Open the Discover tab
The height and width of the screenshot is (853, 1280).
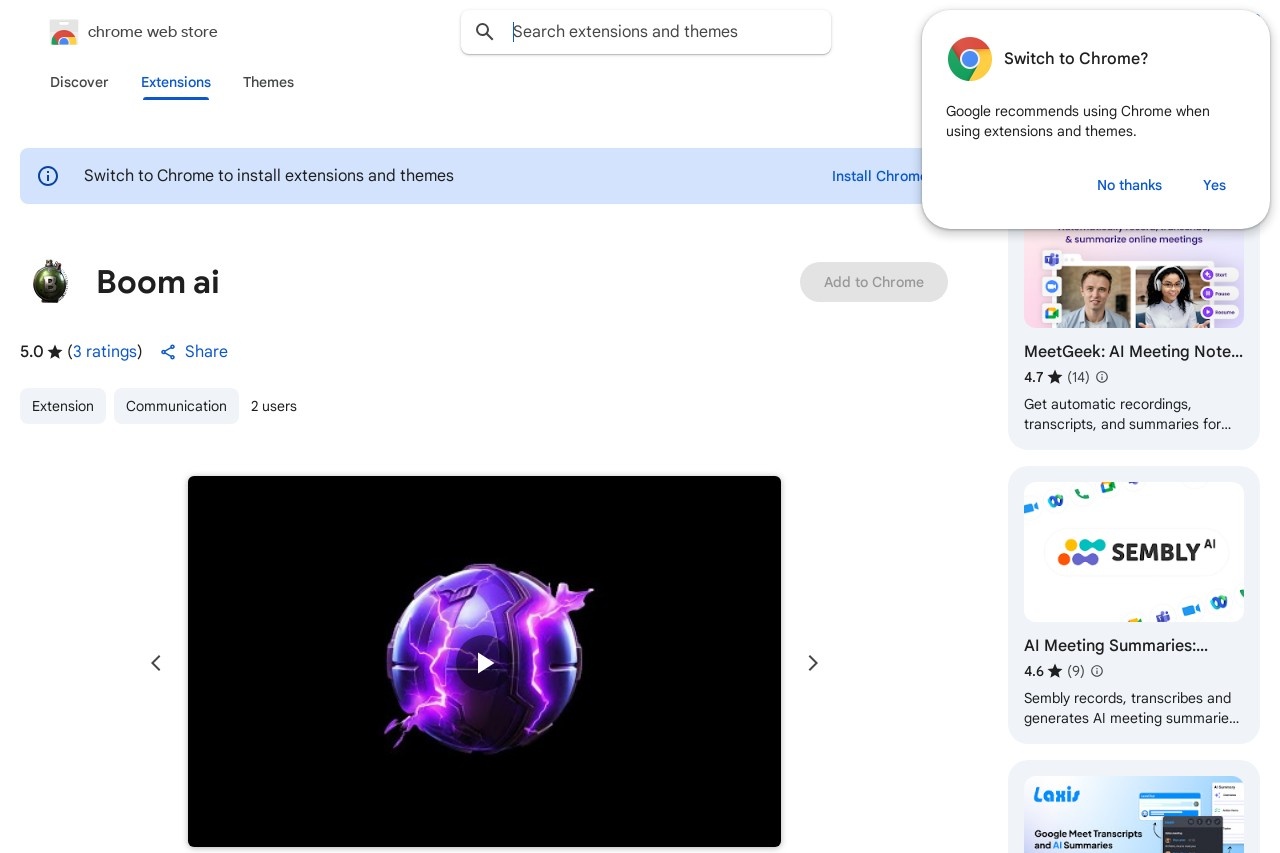click(79, 82)
